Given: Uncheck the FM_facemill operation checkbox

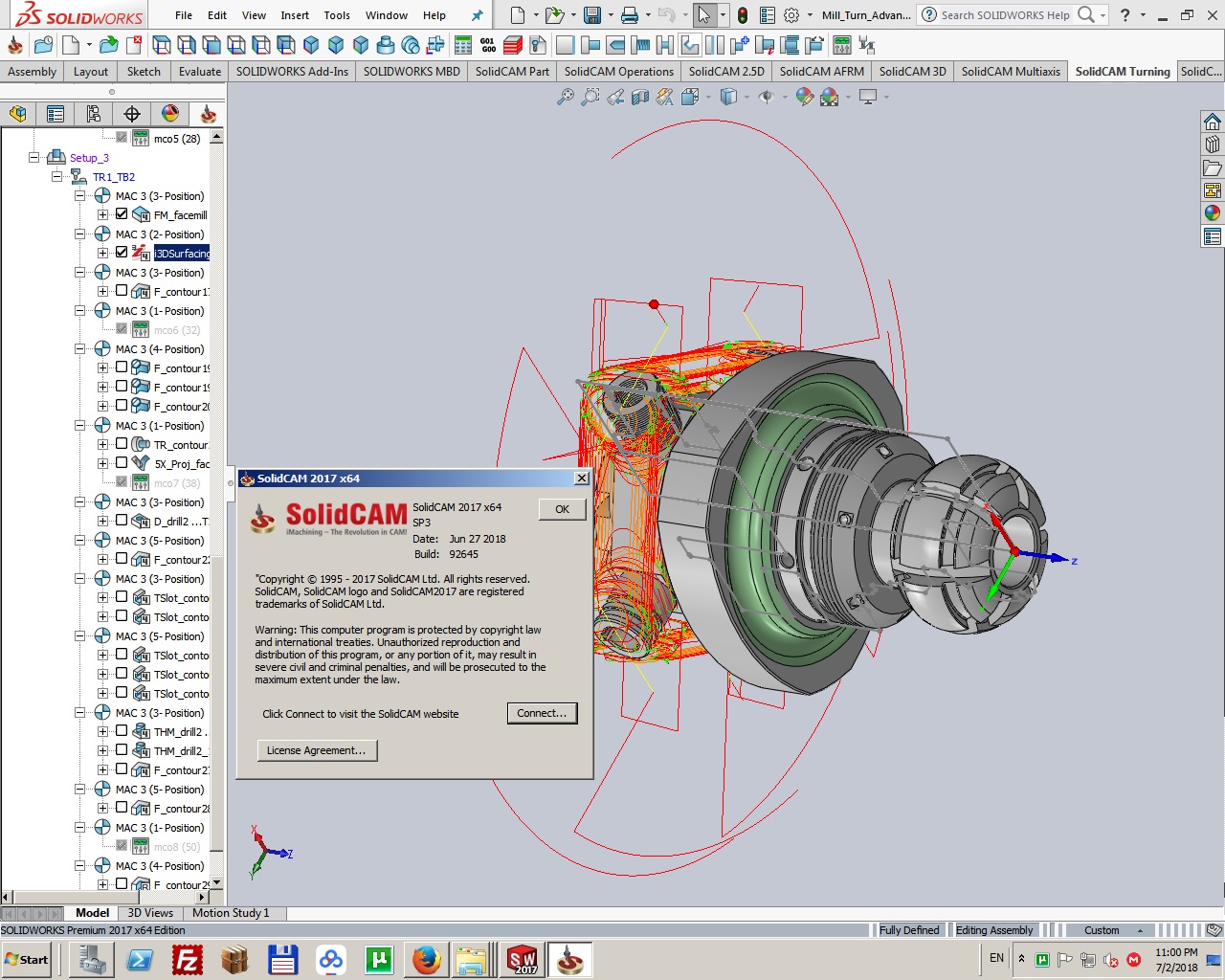Looking at the screenshot, I should (x=122, y=214).
